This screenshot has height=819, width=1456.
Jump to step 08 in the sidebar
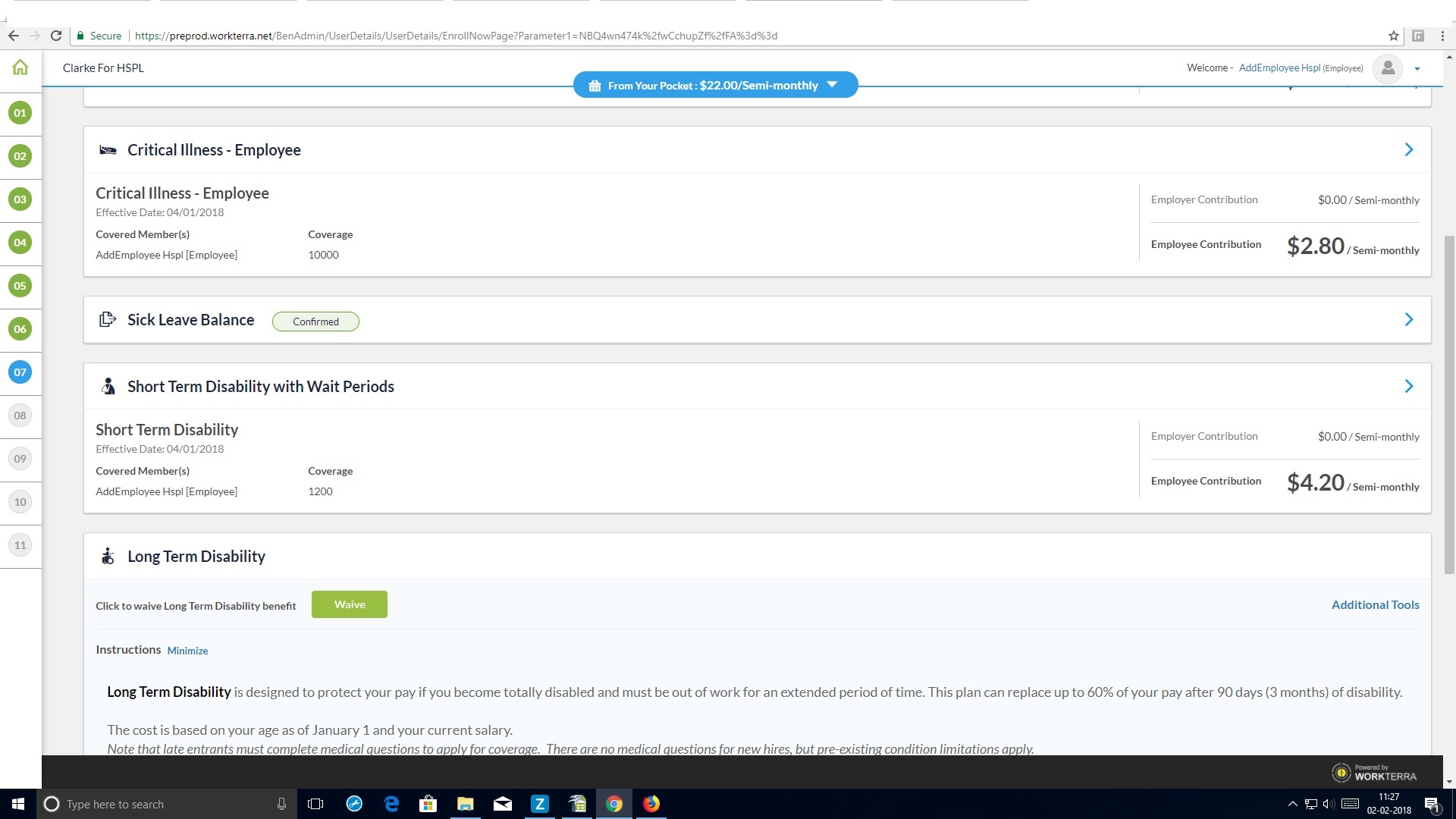[x=20, y=416]
